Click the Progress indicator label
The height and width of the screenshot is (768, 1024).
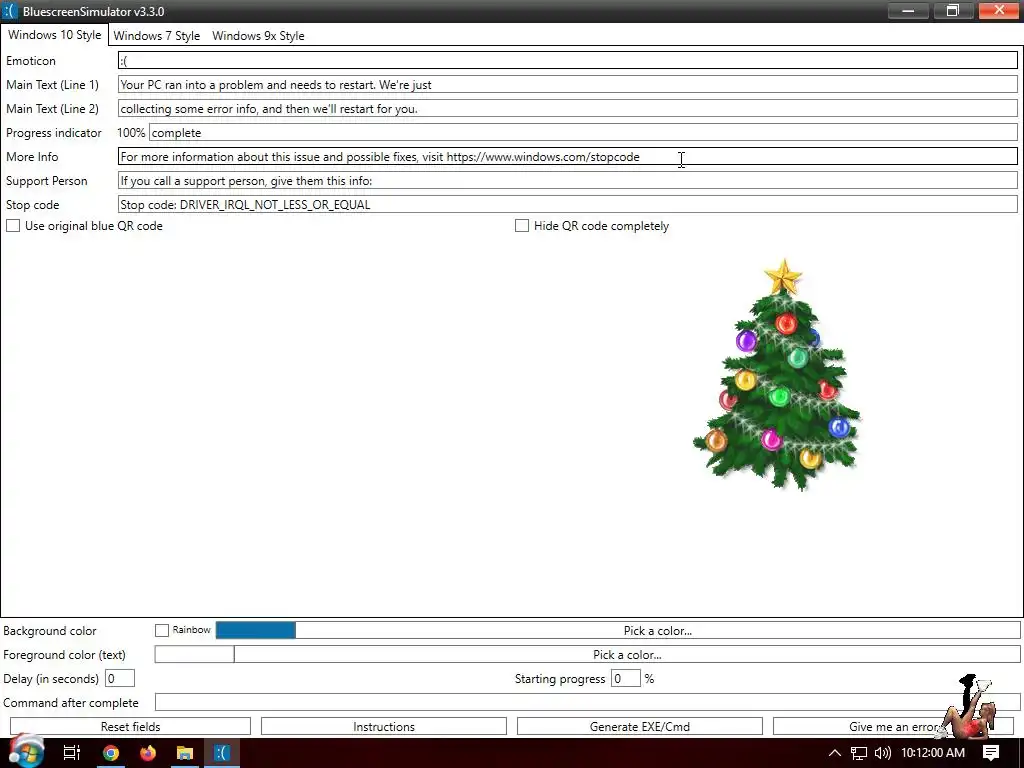54,133
